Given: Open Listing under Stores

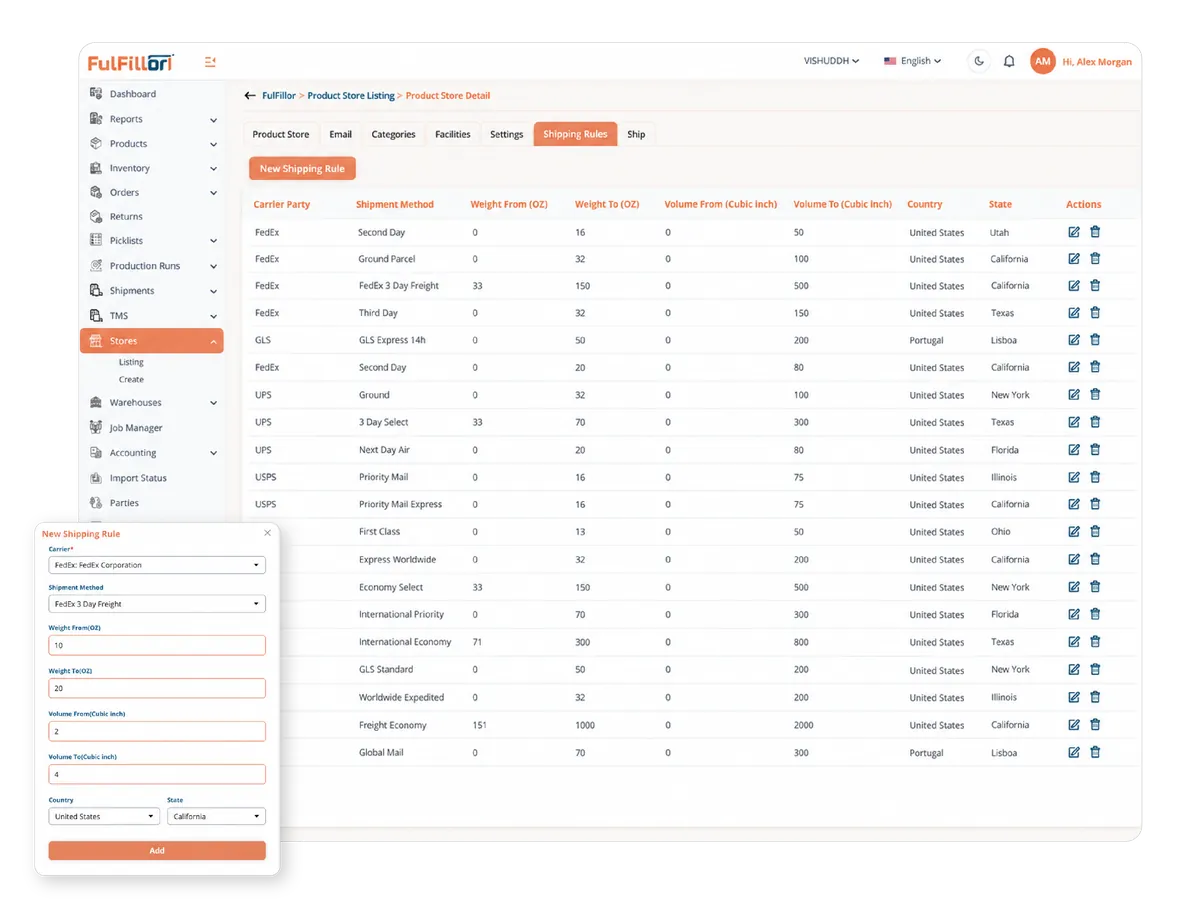Looking at the screenshot, I should pos(131,362).
